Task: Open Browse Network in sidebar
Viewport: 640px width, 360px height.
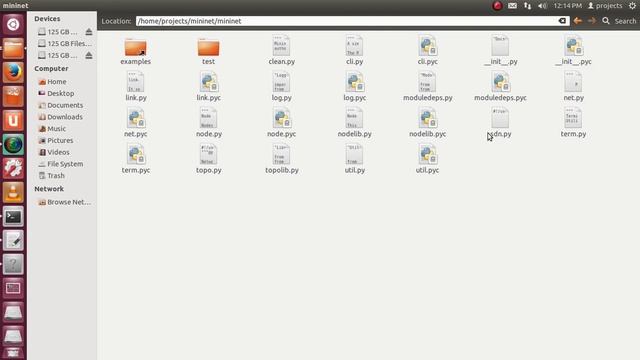Action: 64,202
